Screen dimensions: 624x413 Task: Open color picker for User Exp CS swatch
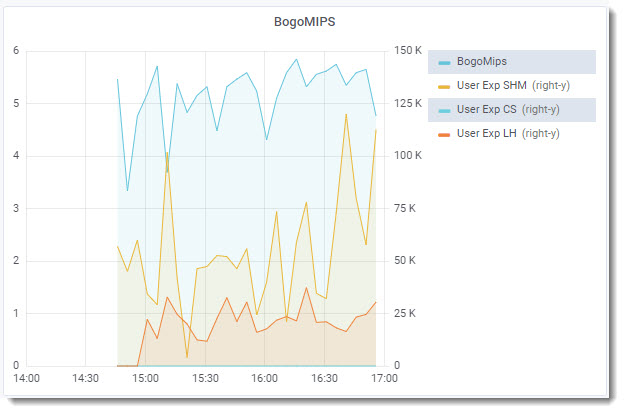tap(444, 111)
